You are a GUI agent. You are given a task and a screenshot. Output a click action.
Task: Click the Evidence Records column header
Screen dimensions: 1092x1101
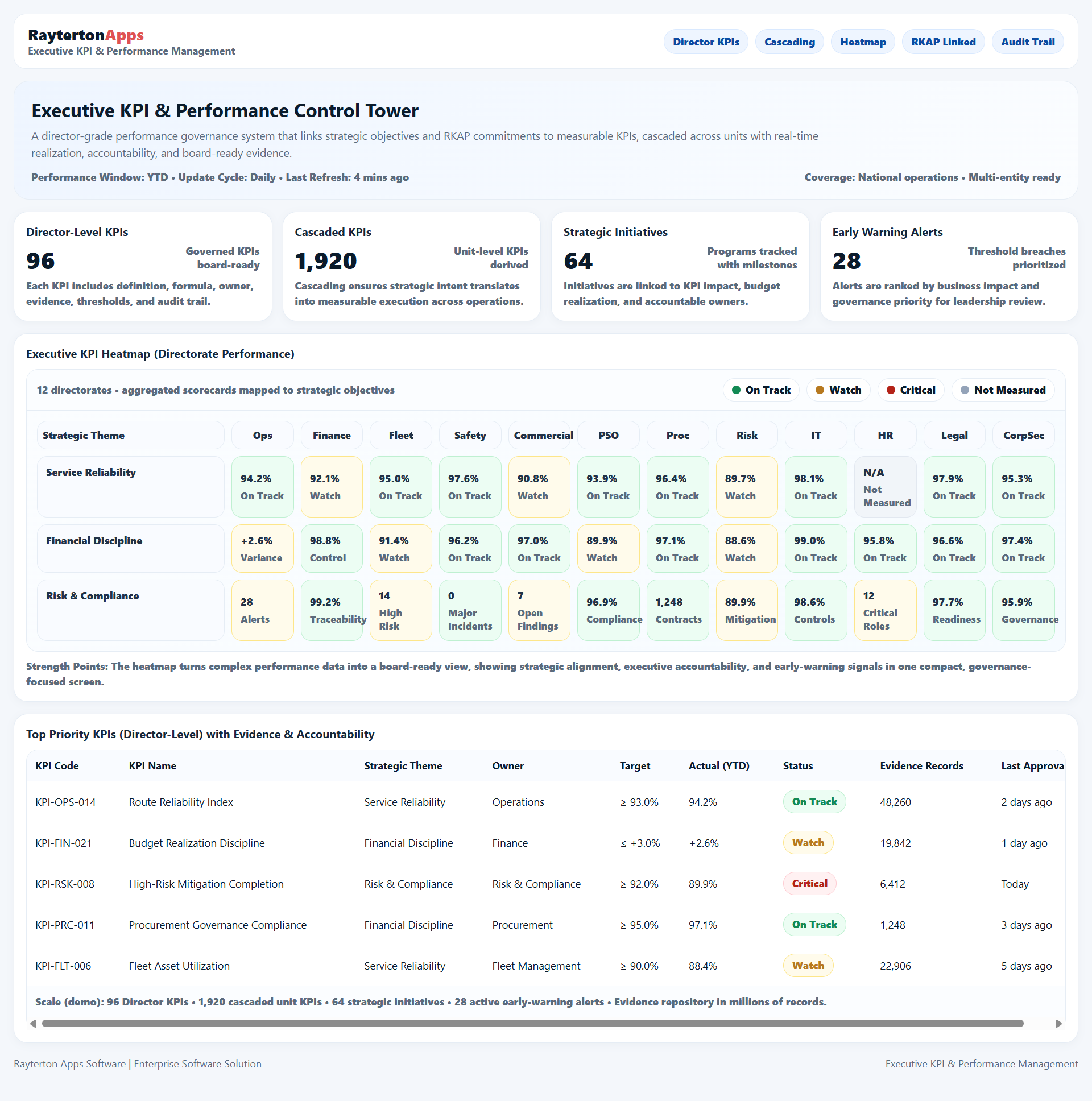(921, 766)
